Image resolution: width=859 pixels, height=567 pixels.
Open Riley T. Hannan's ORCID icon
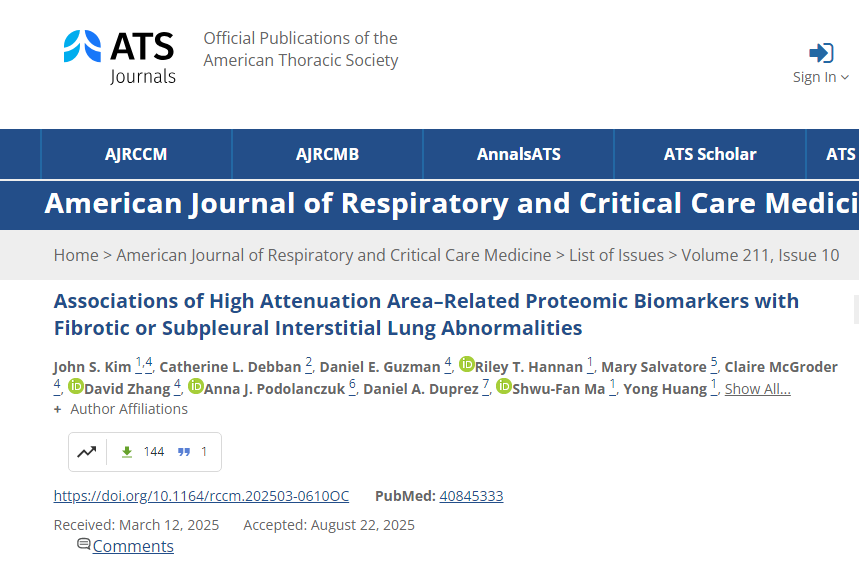pos(467,365)
